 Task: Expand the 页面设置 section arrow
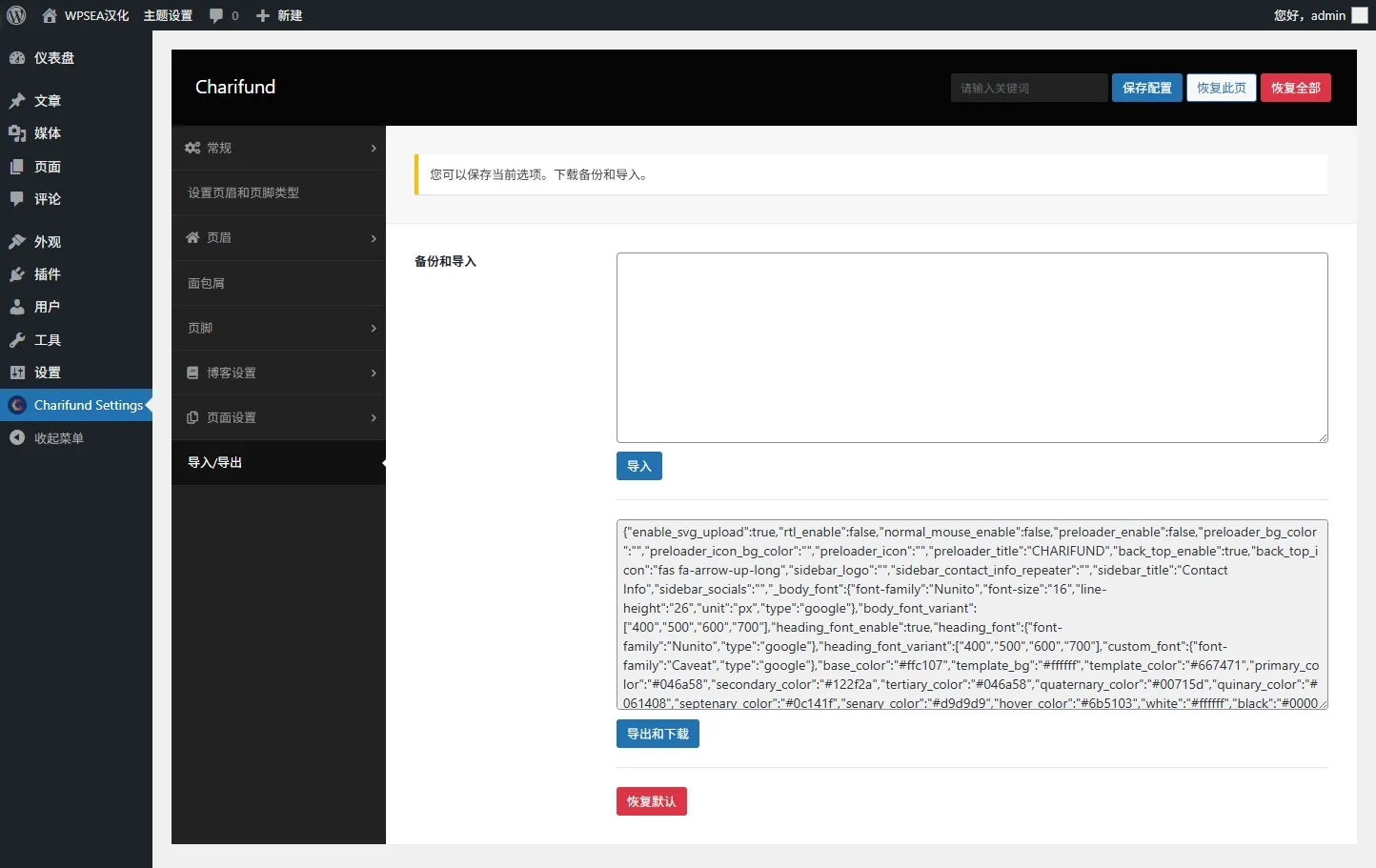tap(374, 417)
